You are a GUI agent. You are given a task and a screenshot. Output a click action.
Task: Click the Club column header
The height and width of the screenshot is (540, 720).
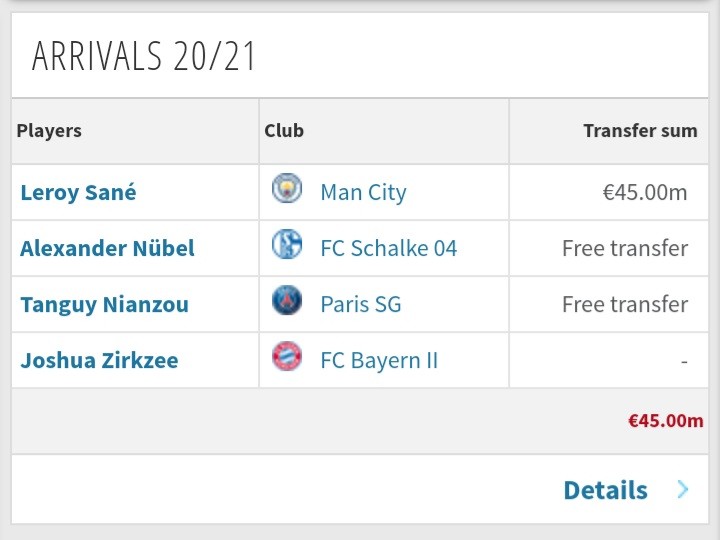click(x=284, y=131)
